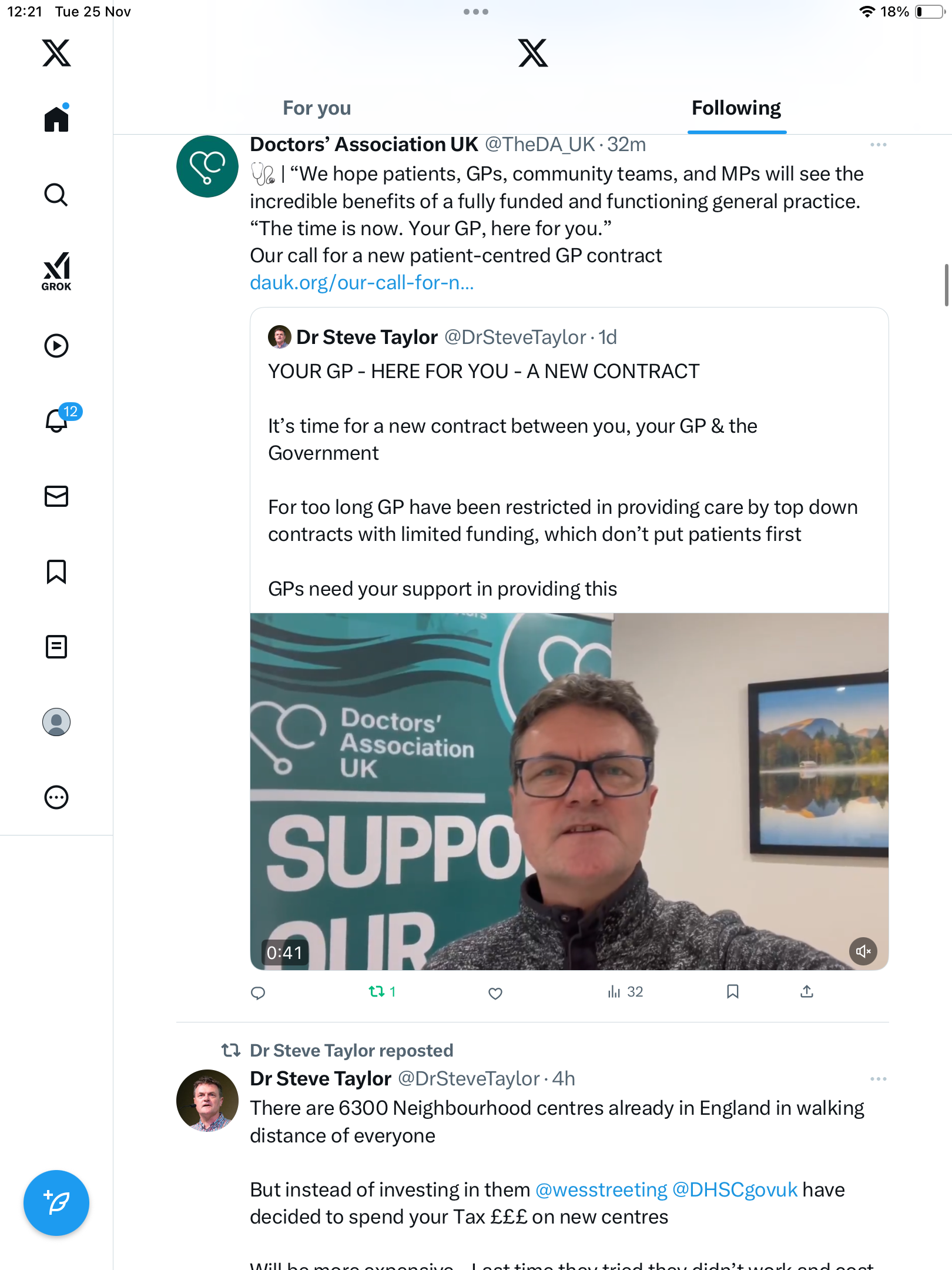Go to Home feed icon
The width and height of the screenshot is (952, 1270).
tap(56, 119)
